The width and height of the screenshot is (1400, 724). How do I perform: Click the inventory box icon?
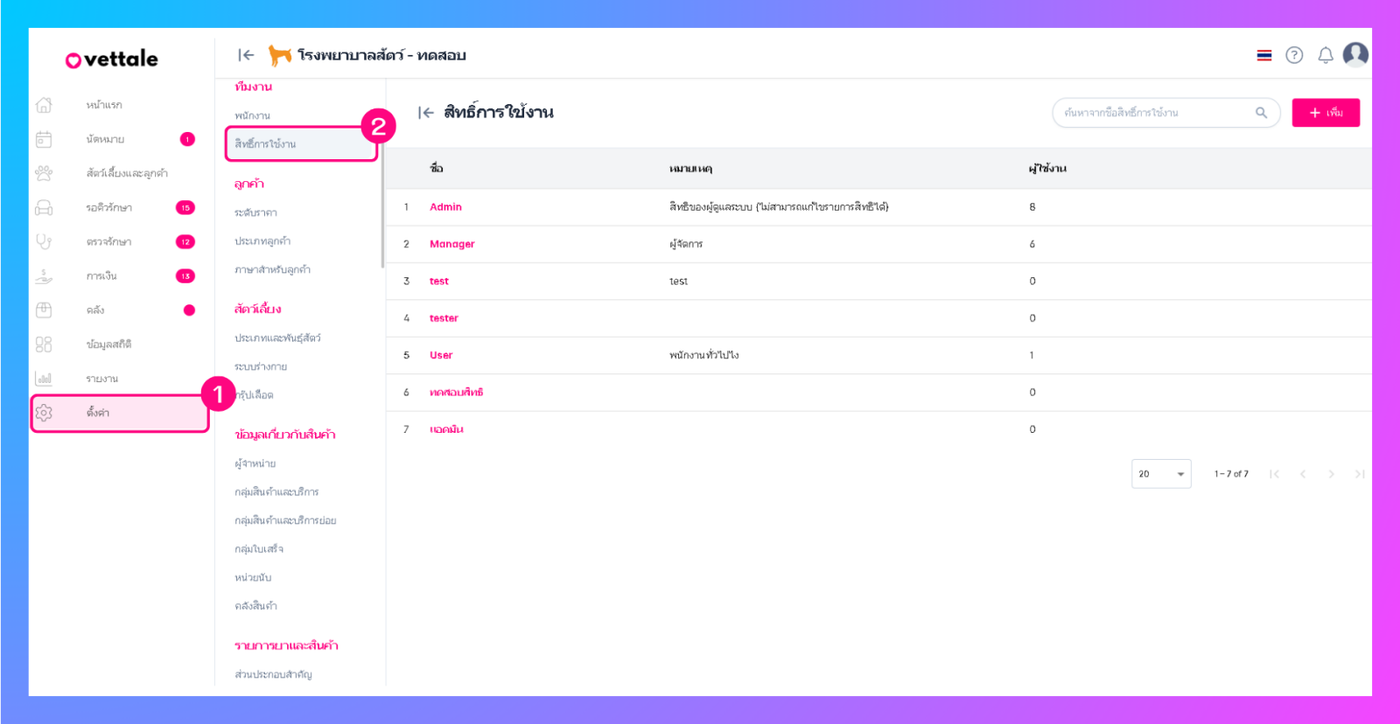44,310
